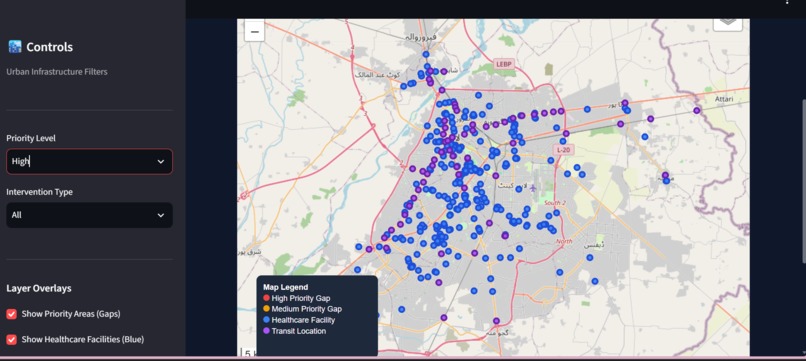Image resolution: width=806 pixels, height=361 pixels.
Task: Click the Transit Location legend label
Action: pos(299,331)
